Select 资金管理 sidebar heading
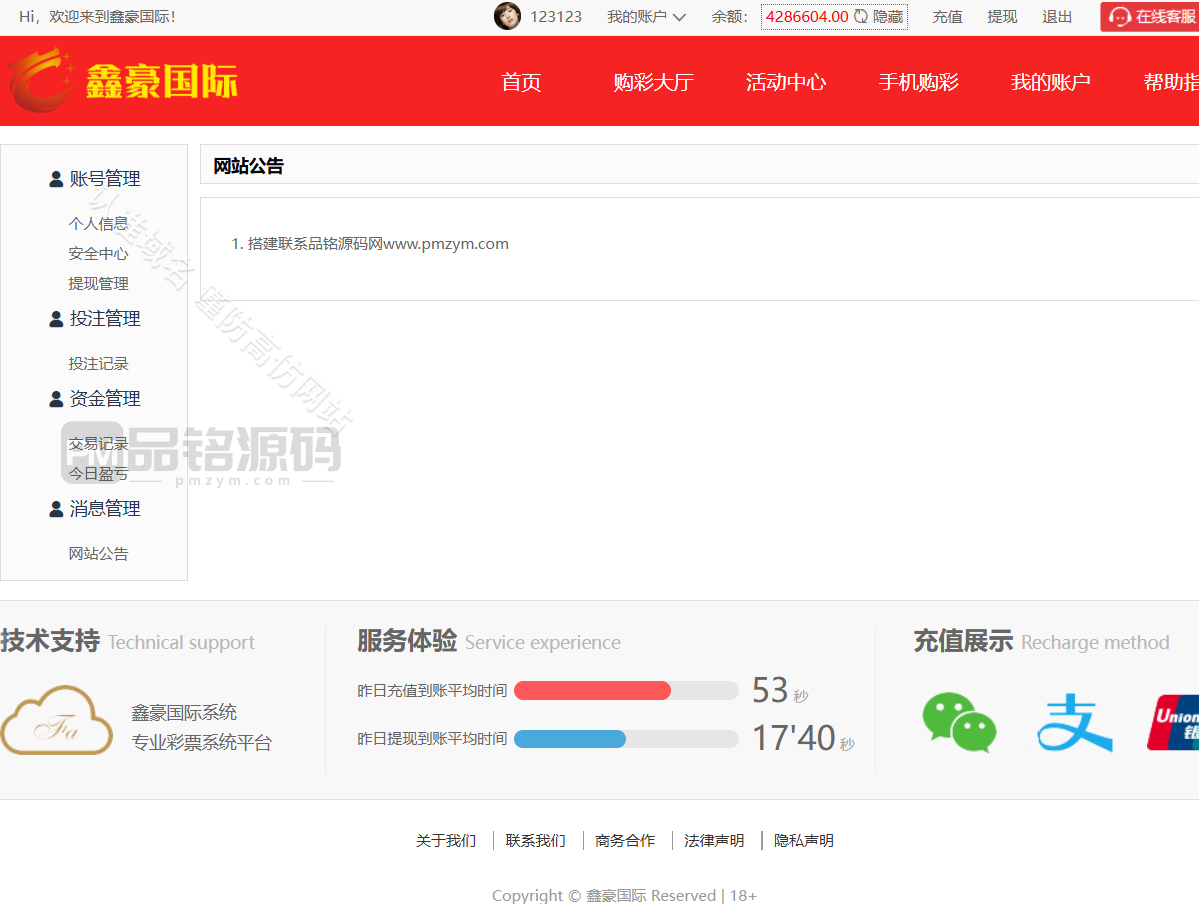 tap(105, 399)
